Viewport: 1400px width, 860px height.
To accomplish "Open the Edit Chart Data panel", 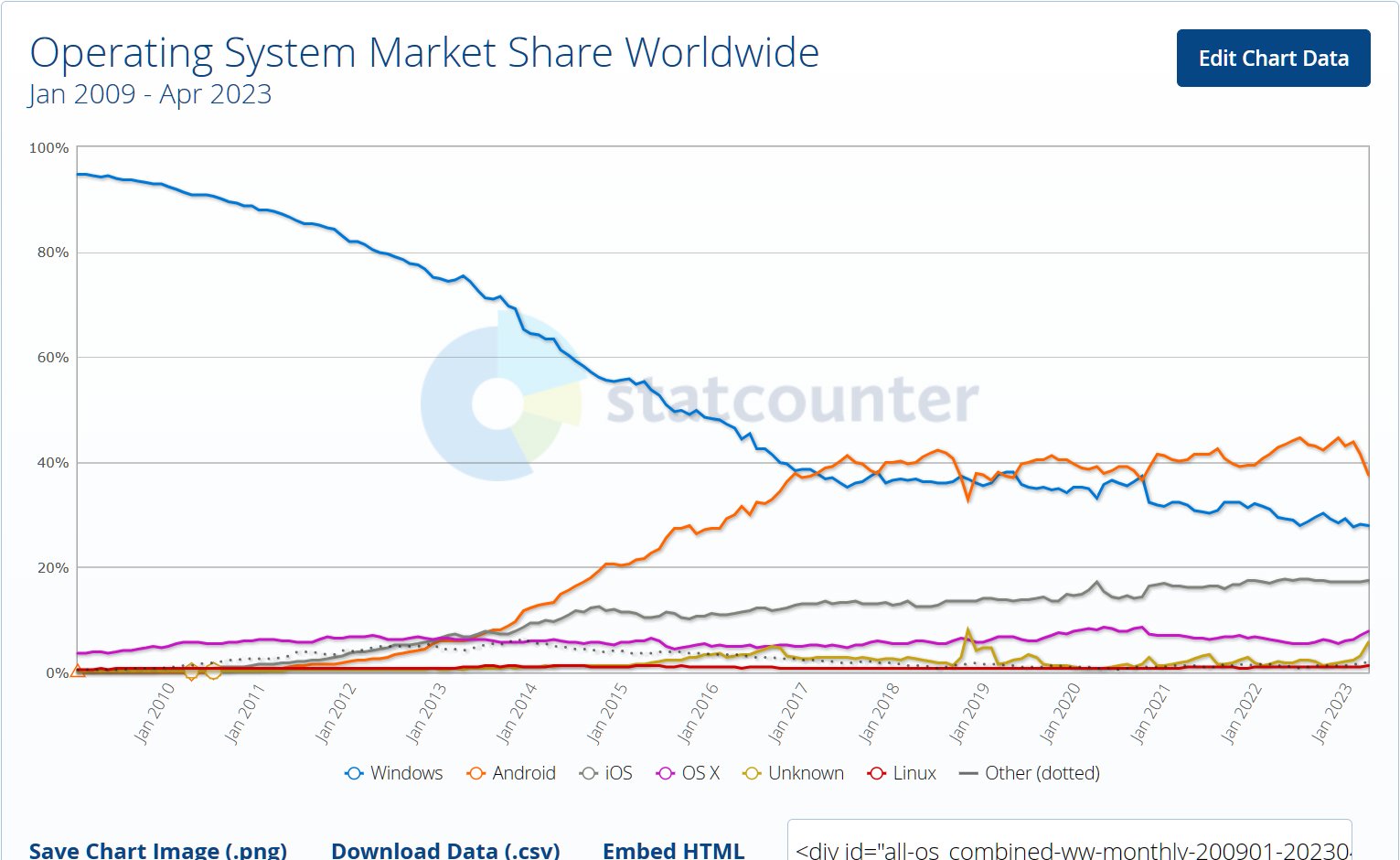I will [1273, 59].
